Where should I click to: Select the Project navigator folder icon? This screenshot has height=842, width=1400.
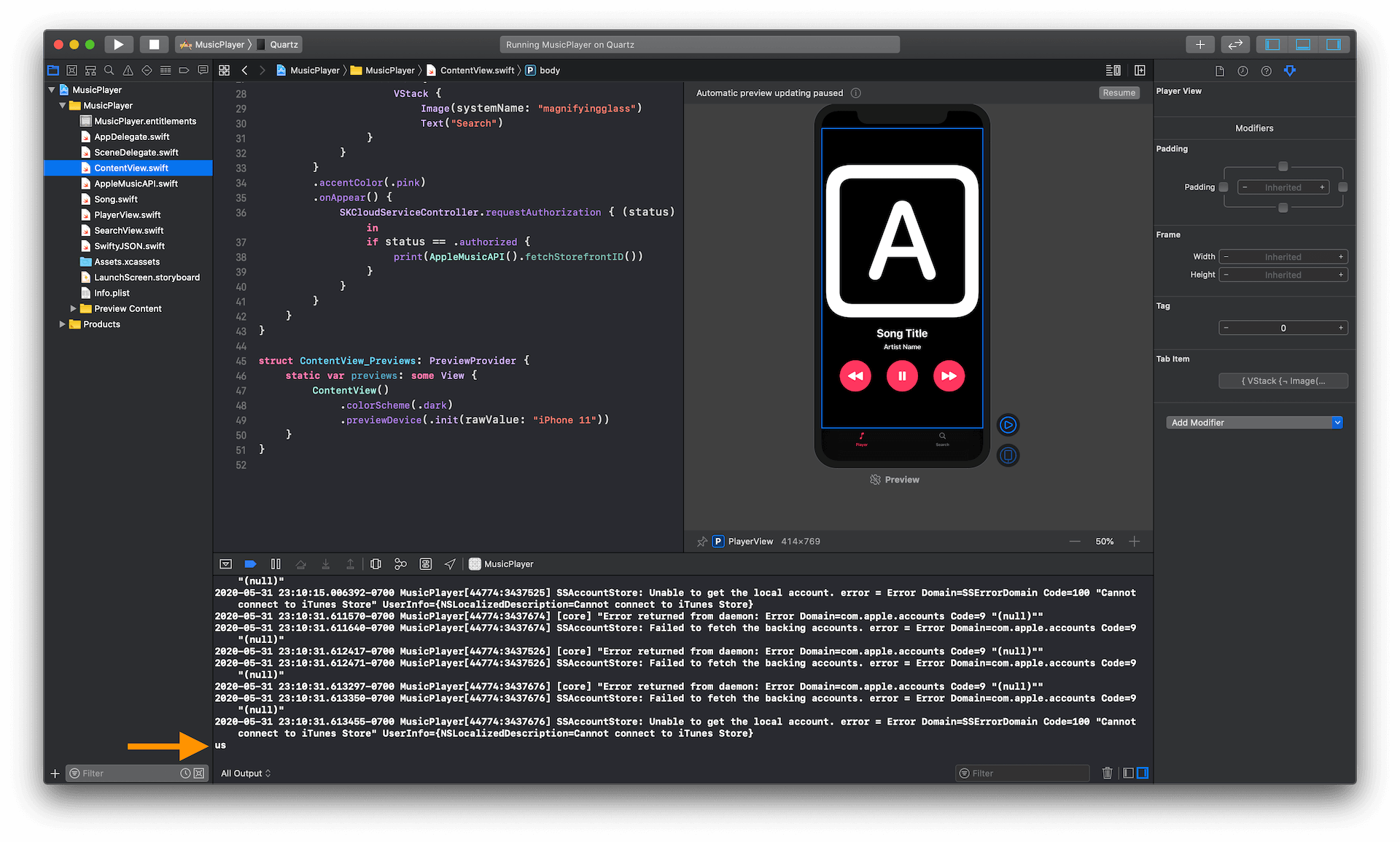(x=52, y=70)
